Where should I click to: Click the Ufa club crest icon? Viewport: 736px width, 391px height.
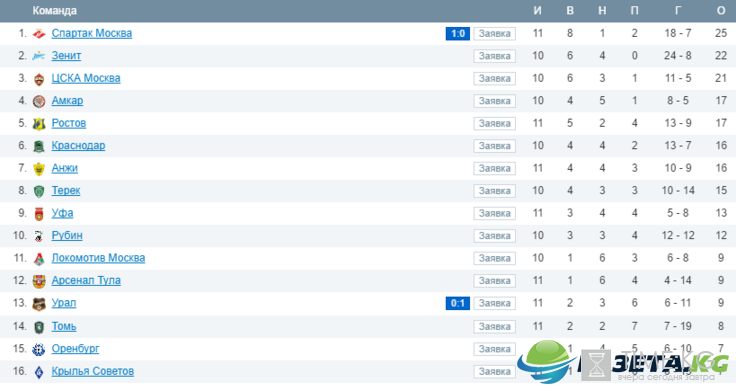click(x=39, y=214)
